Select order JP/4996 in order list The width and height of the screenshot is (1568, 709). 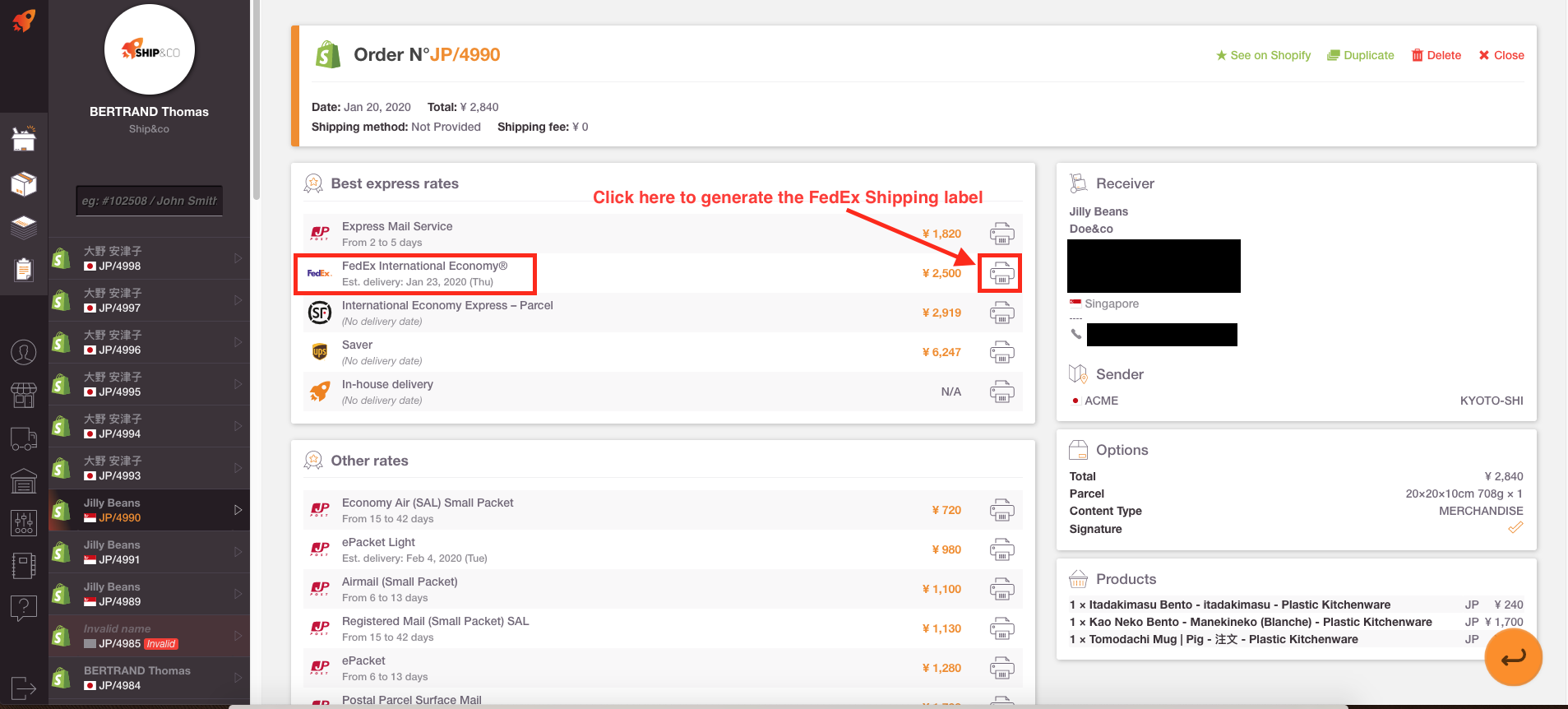point(149,342)
